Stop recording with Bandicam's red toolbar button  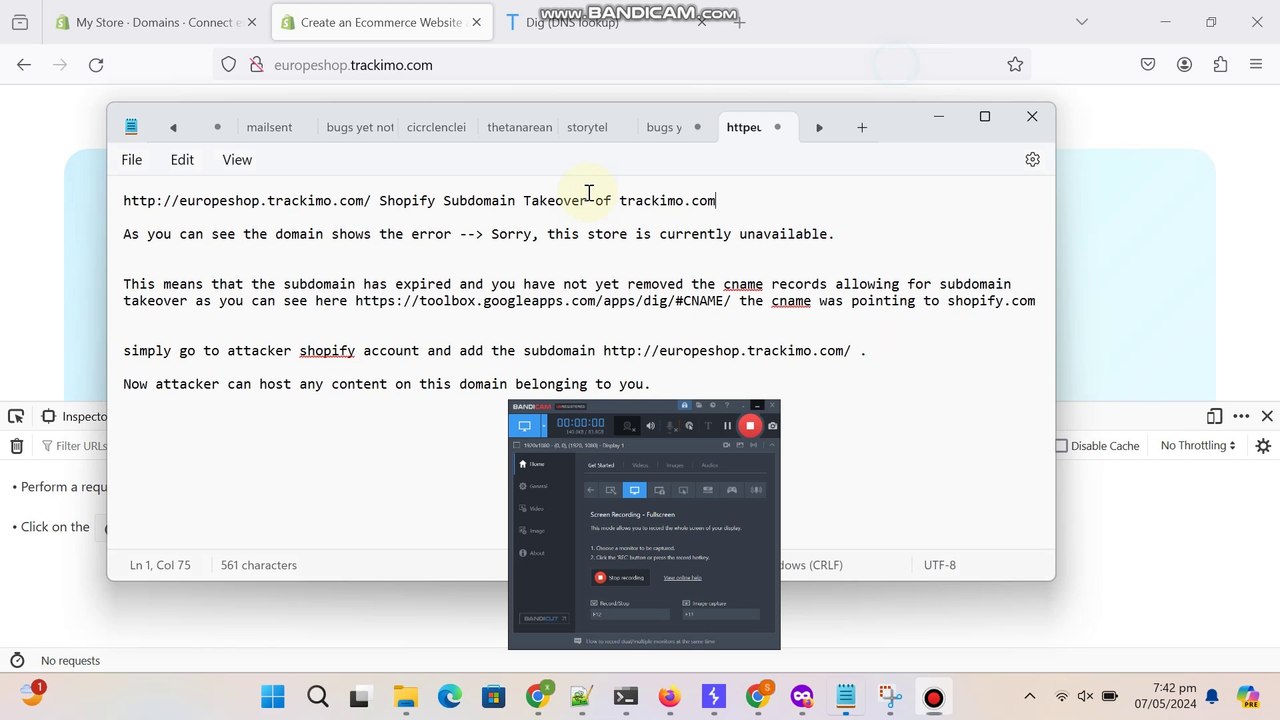pos(750,425)
